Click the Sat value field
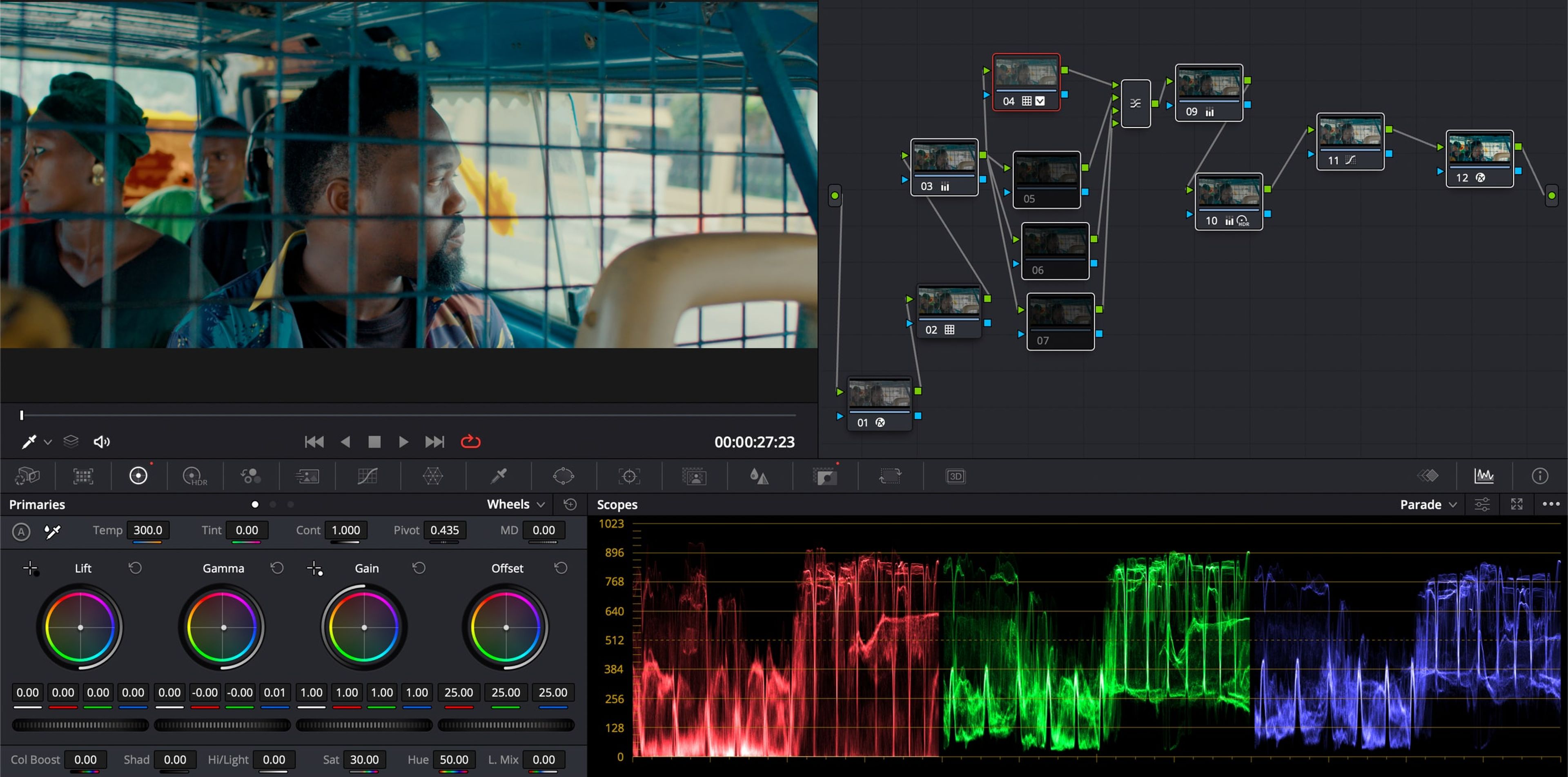This screenshot has width=1568, height=777. (x=364, y=759)
